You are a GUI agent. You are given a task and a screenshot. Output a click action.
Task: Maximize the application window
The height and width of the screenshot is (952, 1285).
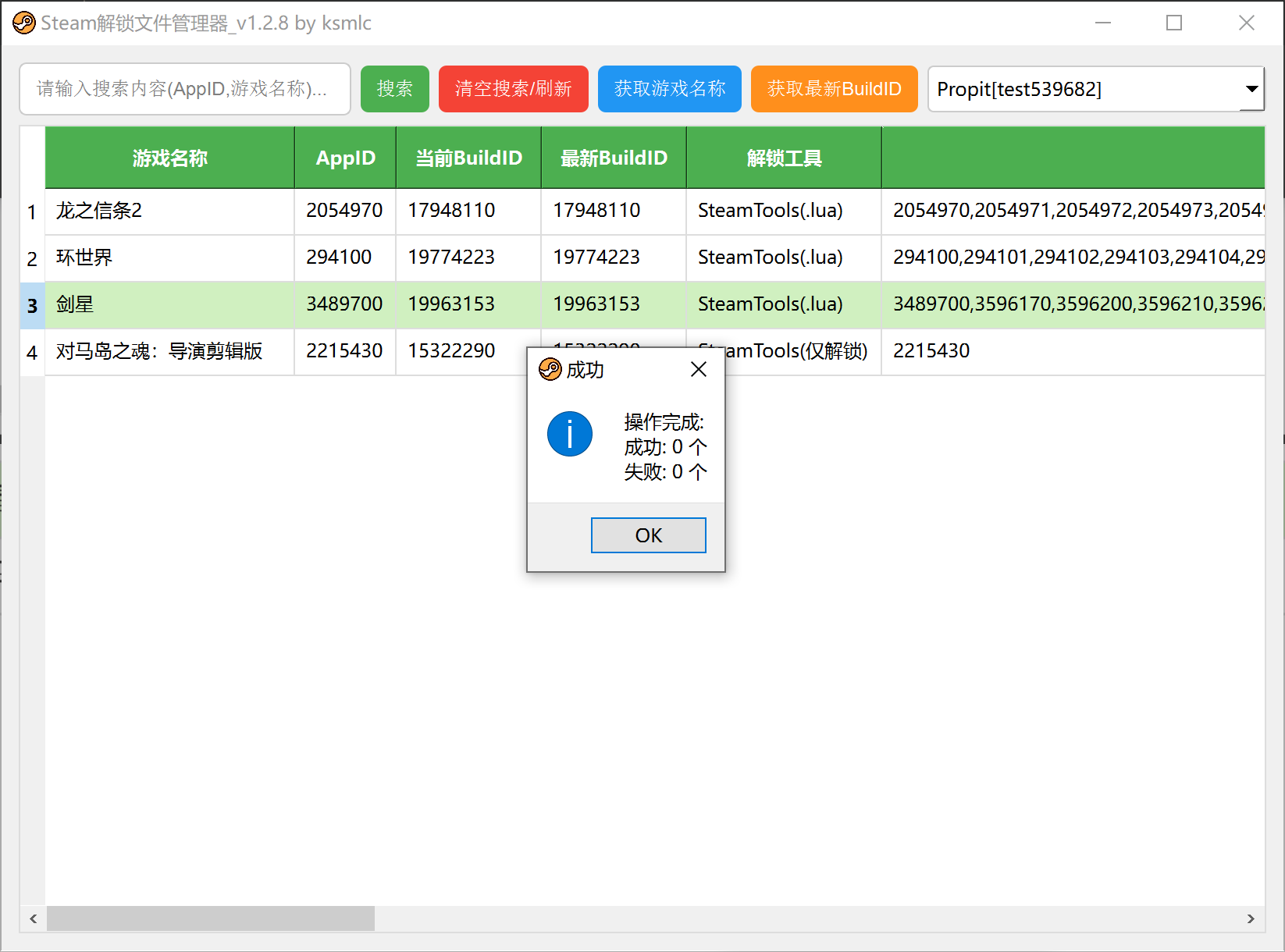[1173, 23]
